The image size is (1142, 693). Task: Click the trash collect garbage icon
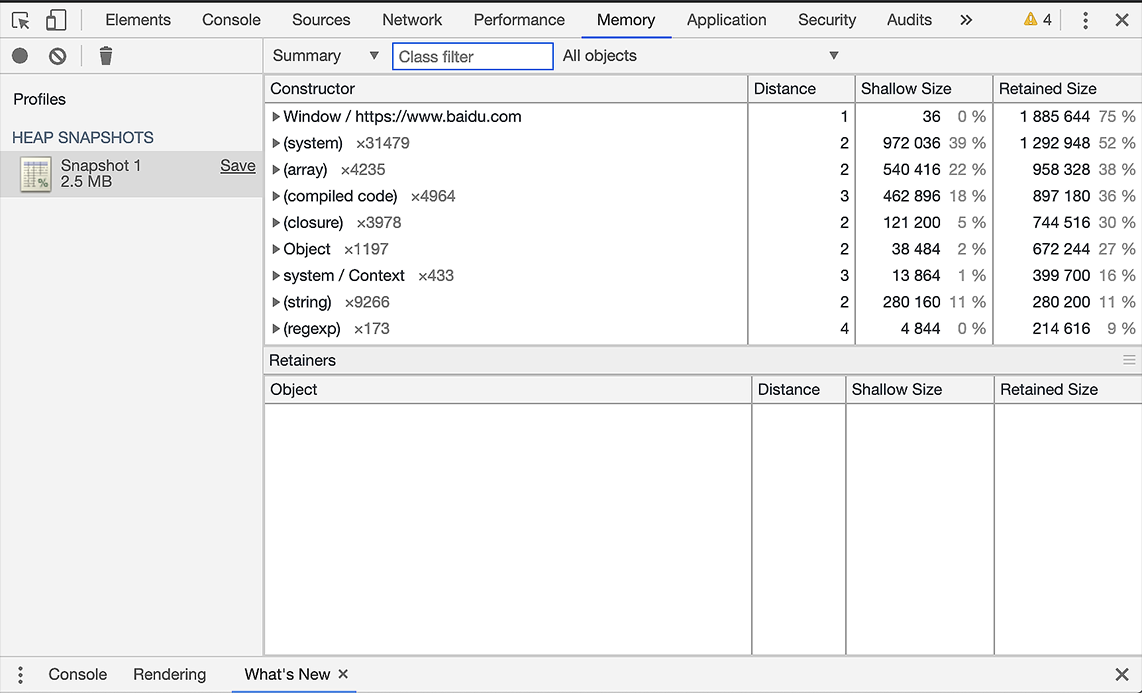click(106, 56)
